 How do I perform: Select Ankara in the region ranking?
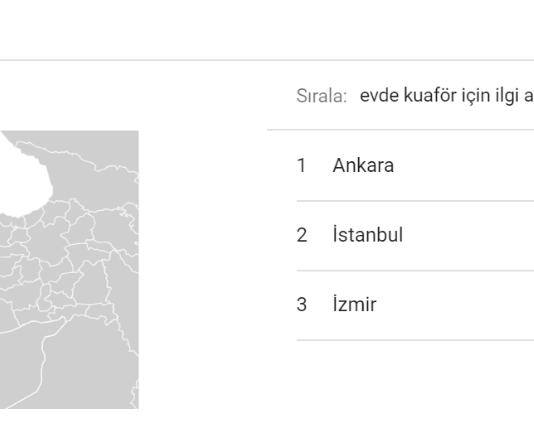click(x=363, y=166)
